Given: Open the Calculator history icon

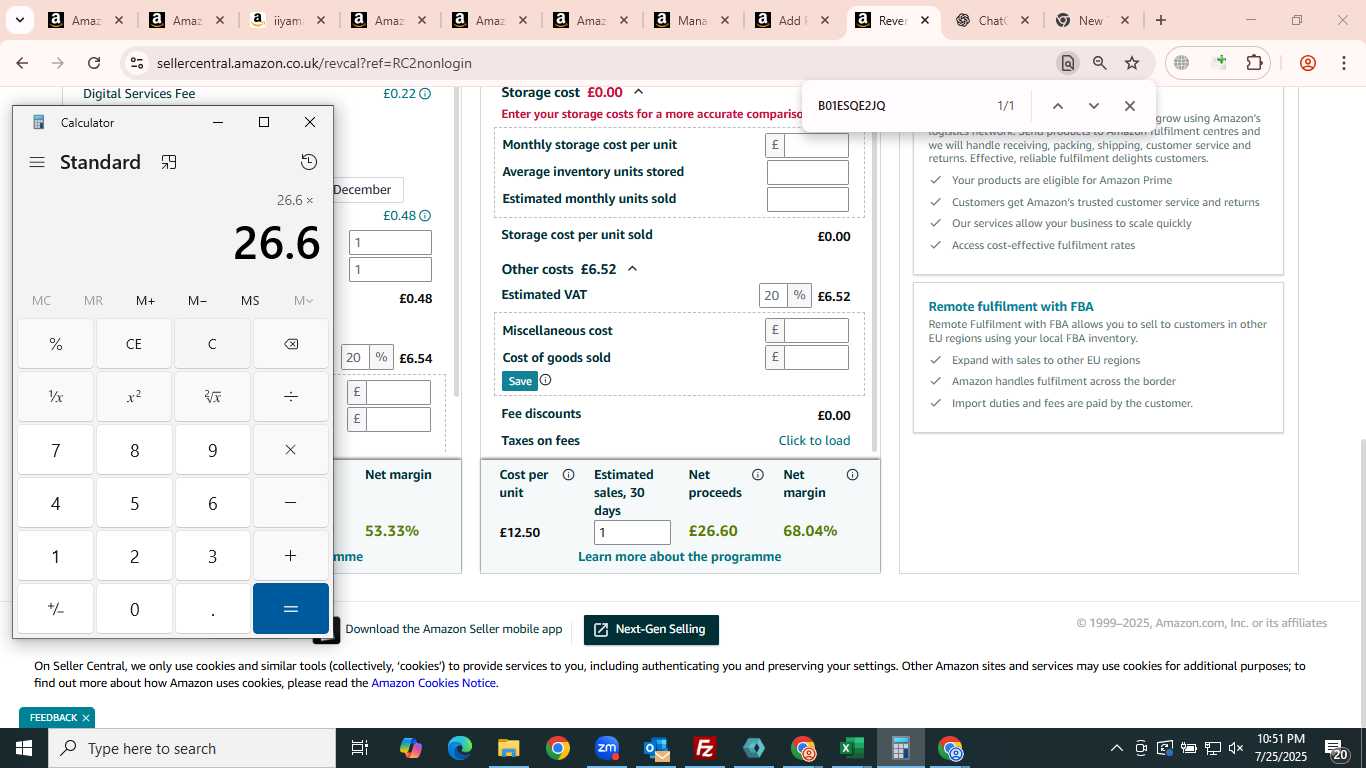Looking at the screenshot, I should click(x=309, y=162).
